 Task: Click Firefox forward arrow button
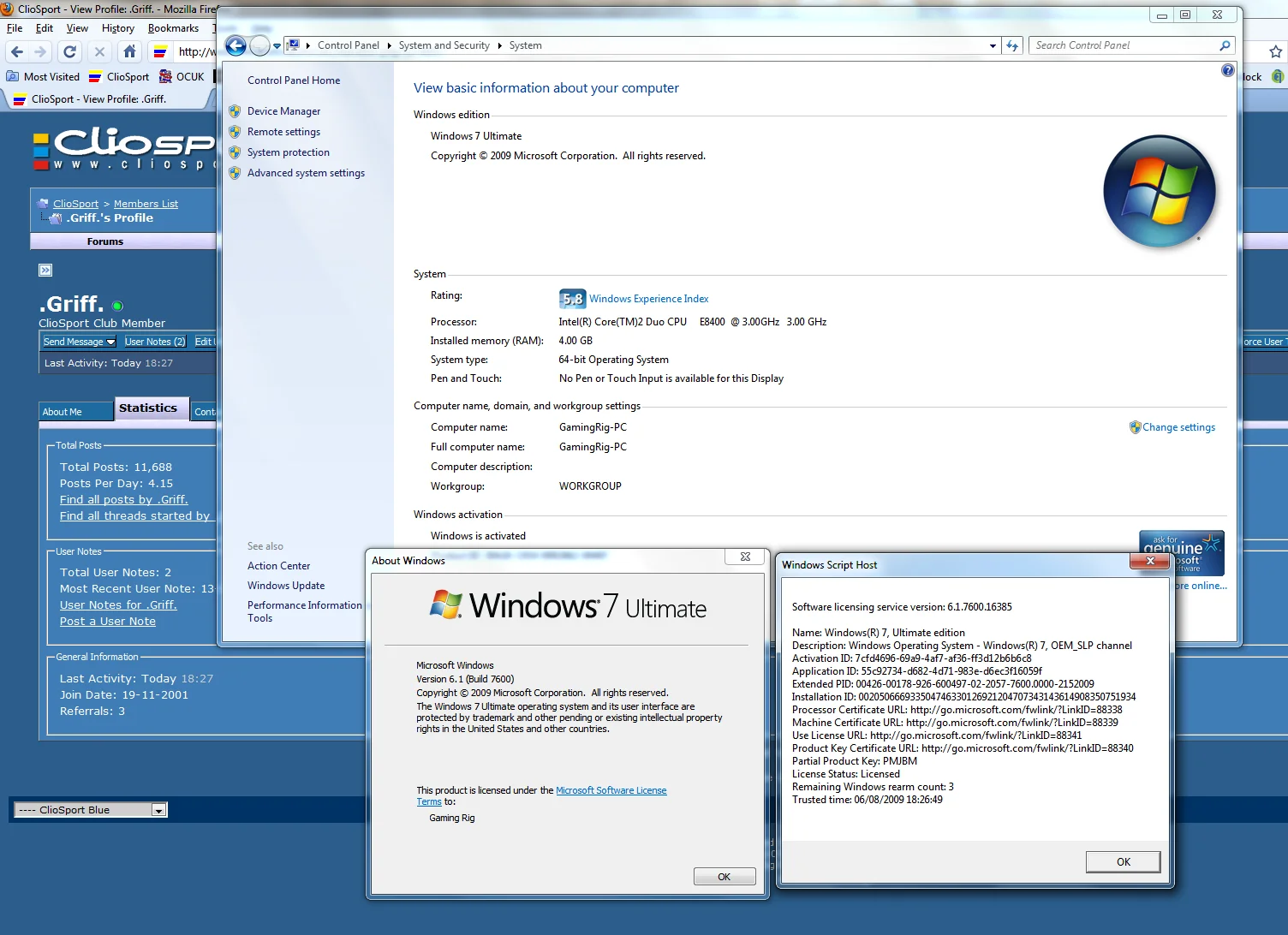tap(40, 52)
